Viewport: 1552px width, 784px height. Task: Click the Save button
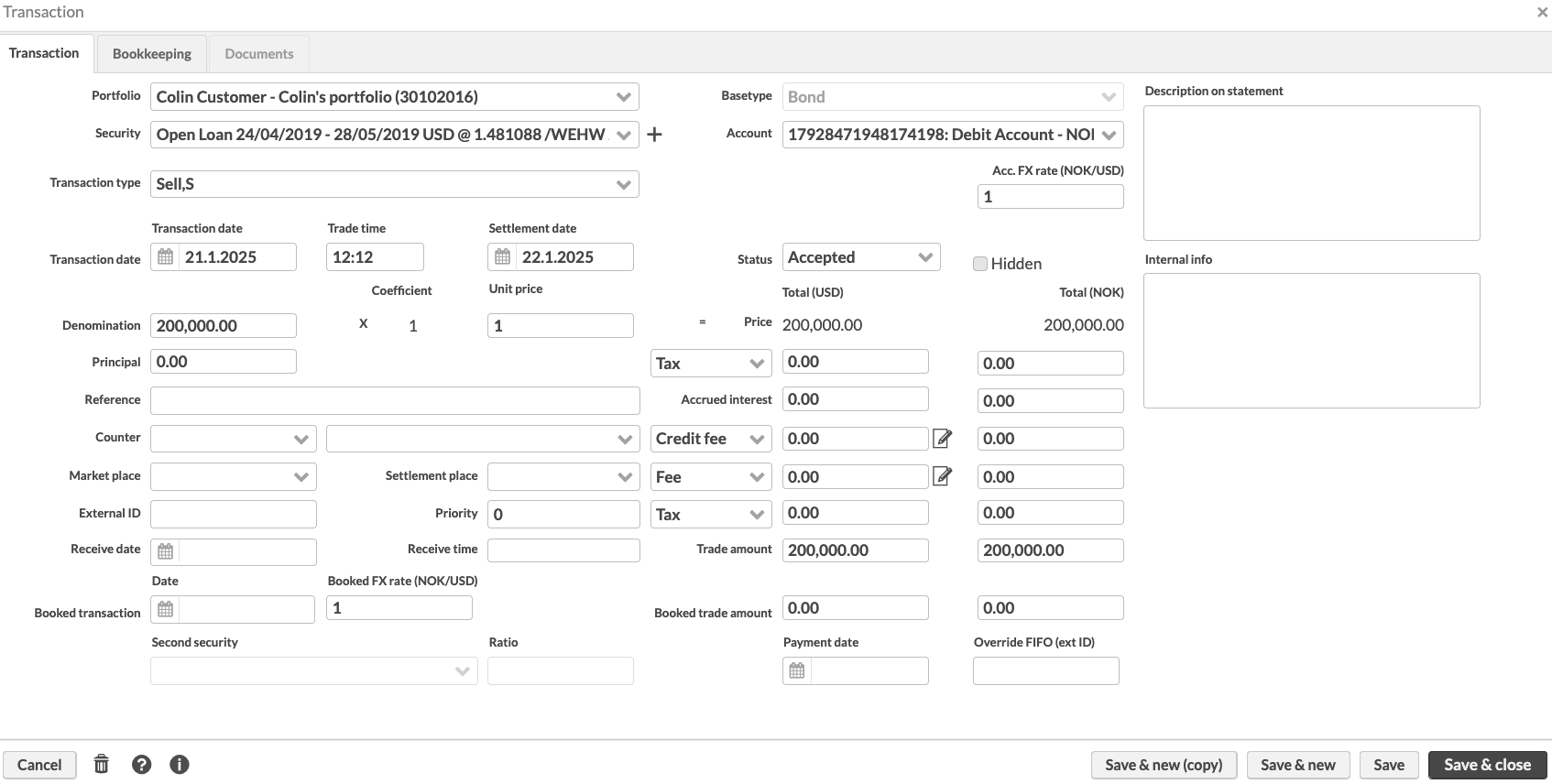(x=1389, y=765)
